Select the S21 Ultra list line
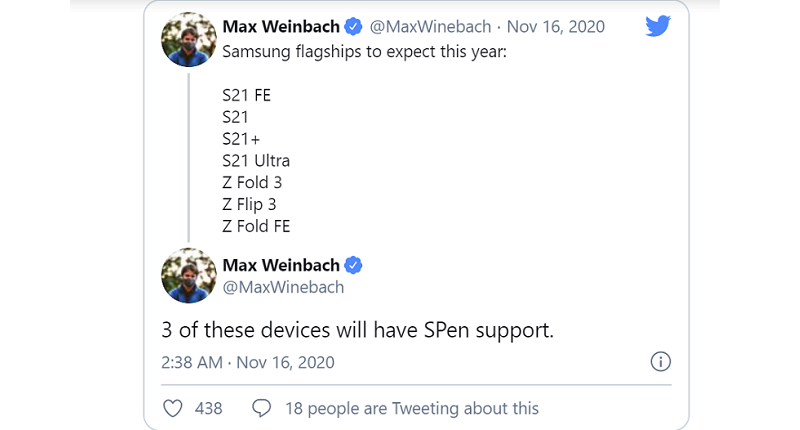The width and height of the screenshot is (800, 430). coord(256,161)
